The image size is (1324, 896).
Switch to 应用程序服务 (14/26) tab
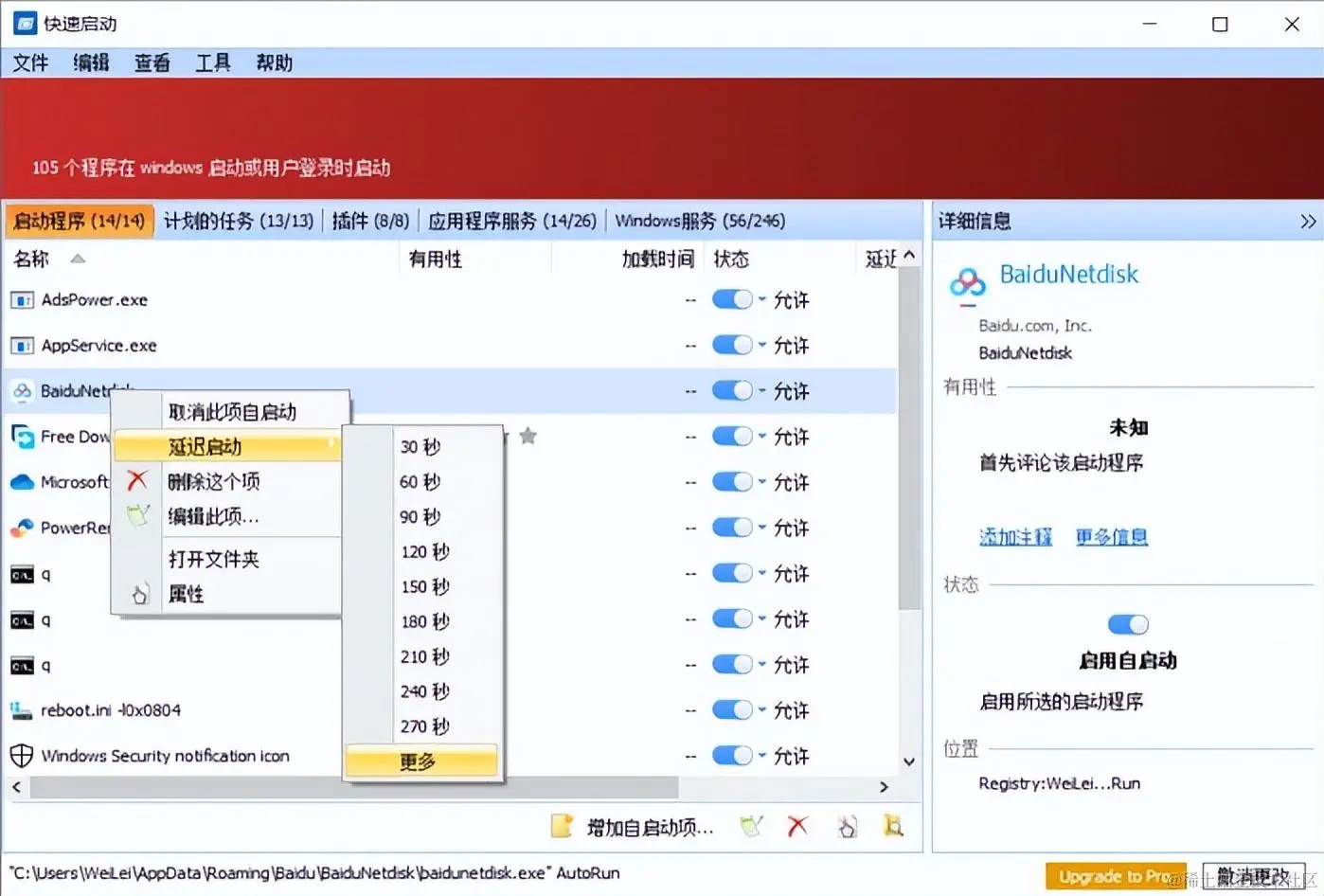[x=512, y=222]
